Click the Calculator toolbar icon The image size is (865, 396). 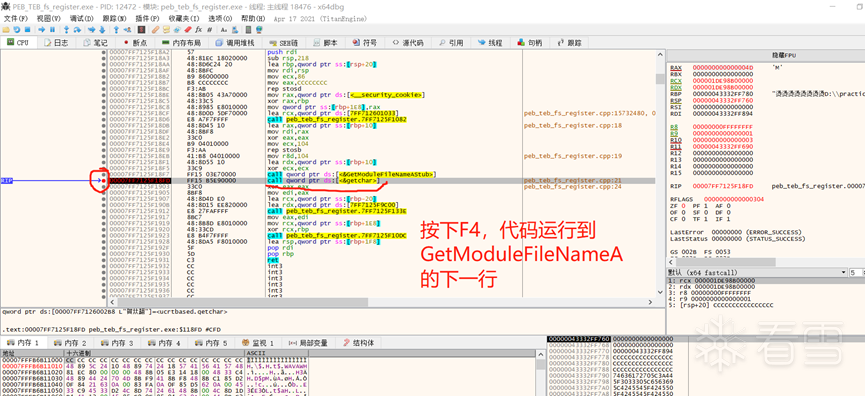tap(248, 29)
